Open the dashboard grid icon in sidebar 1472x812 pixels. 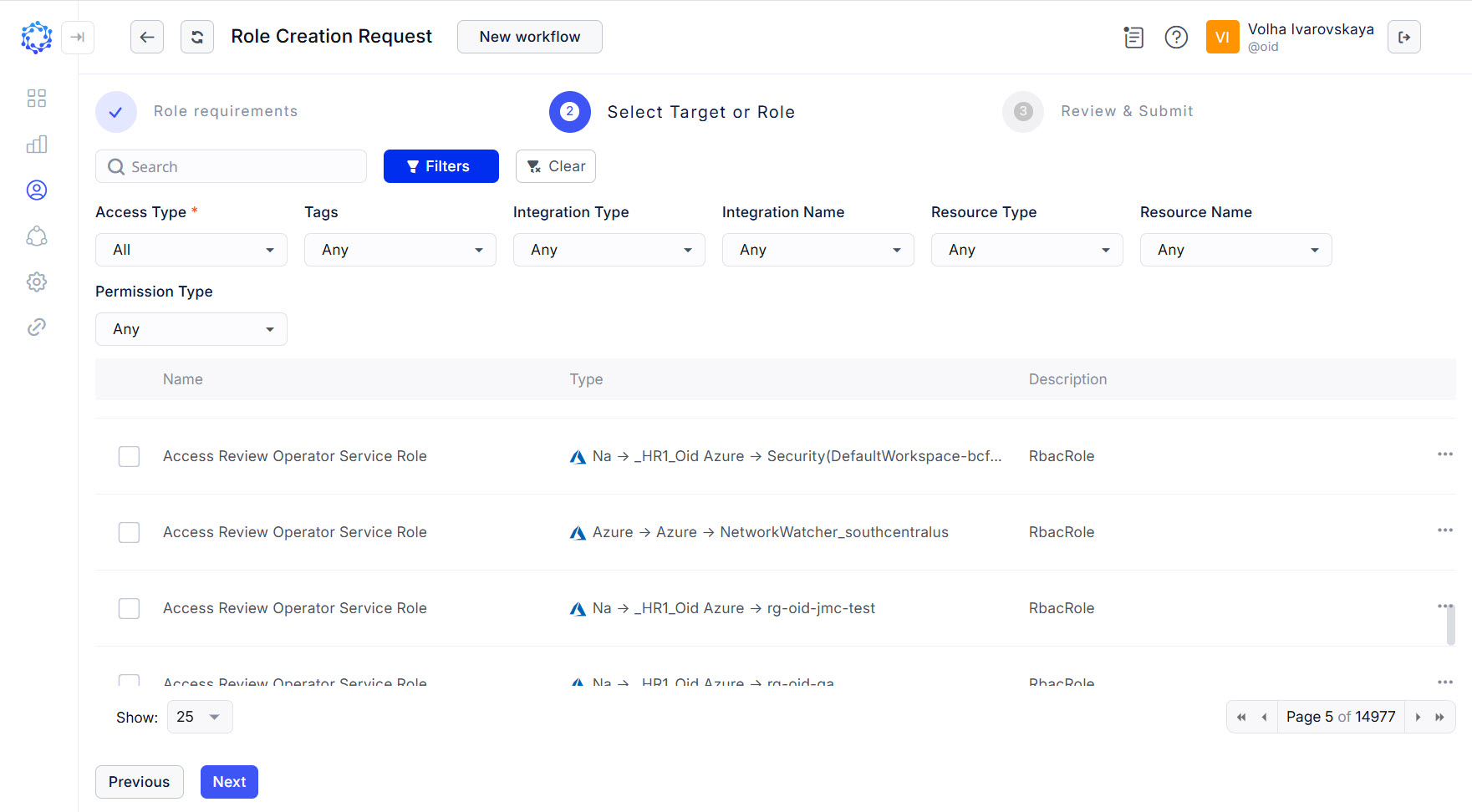(x=37, y=99)
